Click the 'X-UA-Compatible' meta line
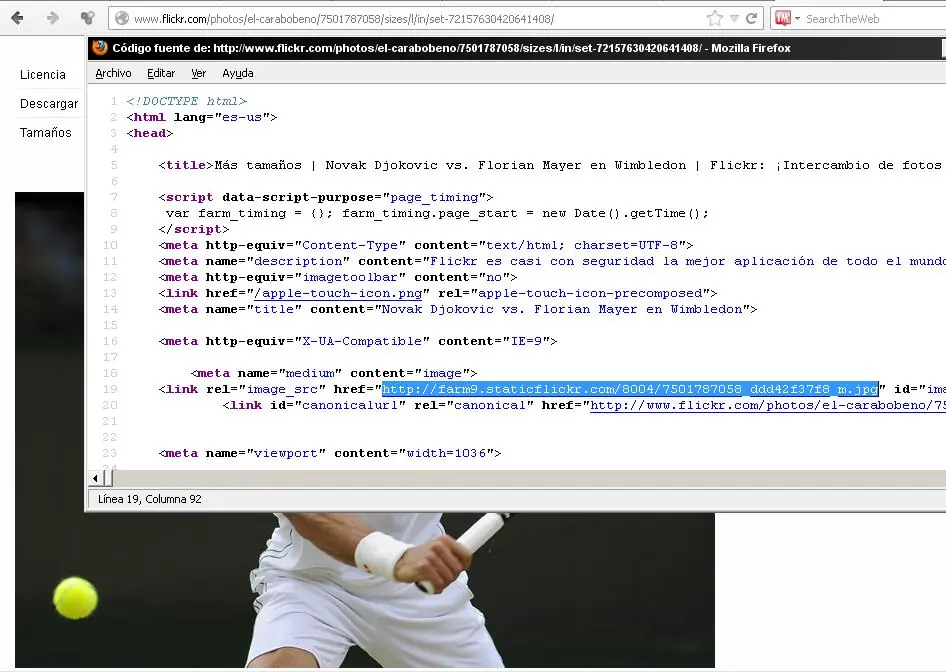Image resolution: width=946 pixels, height=672 pixels. click(358, 341)
